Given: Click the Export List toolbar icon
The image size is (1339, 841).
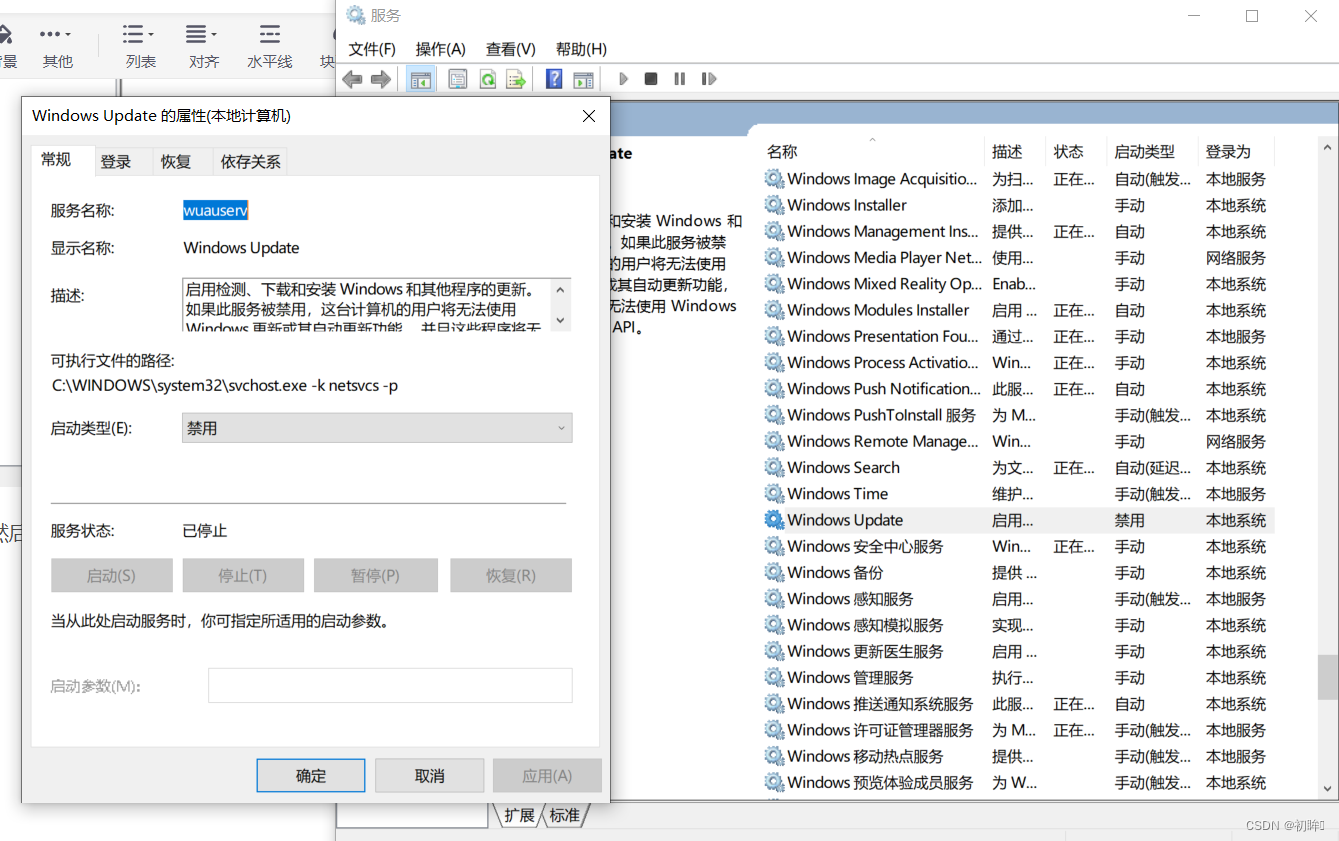Looking at the screenshot, I should (516, 79).
